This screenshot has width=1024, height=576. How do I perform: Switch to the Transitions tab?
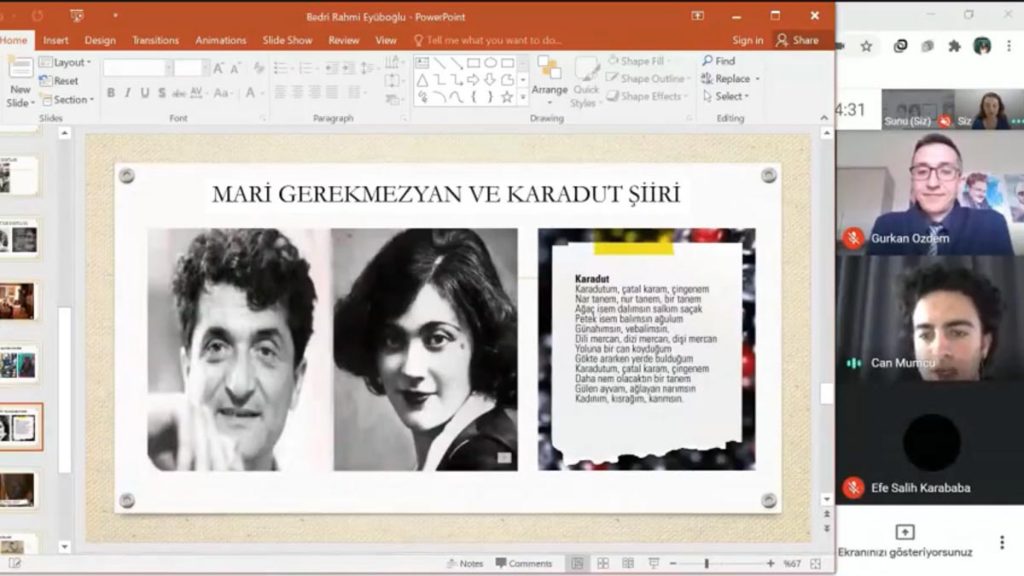(x=155, y=40)
